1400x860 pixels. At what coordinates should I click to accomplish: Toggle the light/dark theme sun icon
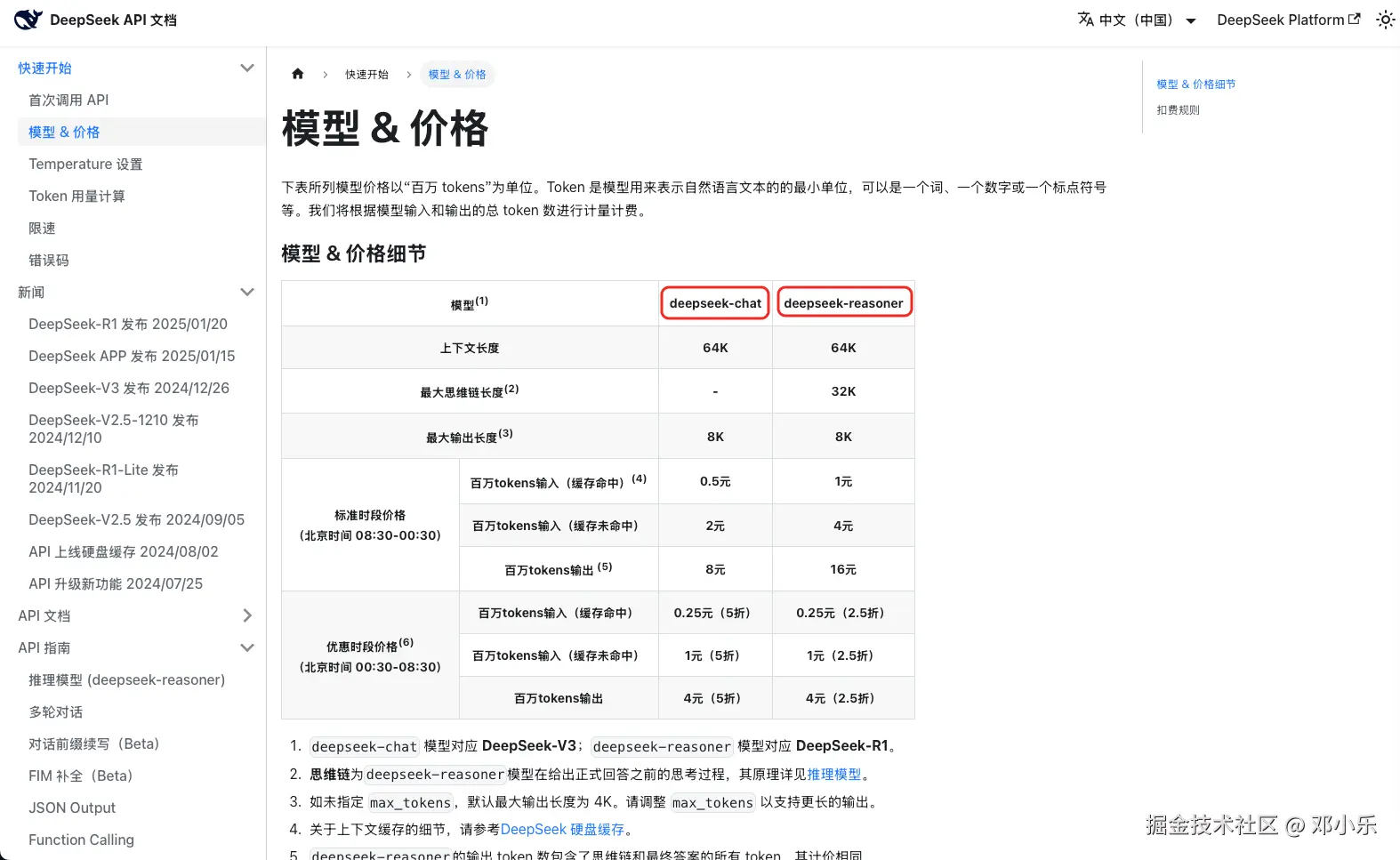(x=1385, y=20)
